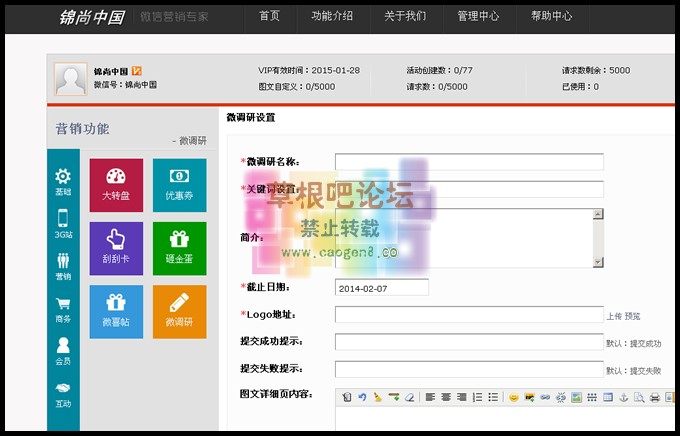Click the print icon in editor toolbar
The image size is (680, 436).
[655, 397]
